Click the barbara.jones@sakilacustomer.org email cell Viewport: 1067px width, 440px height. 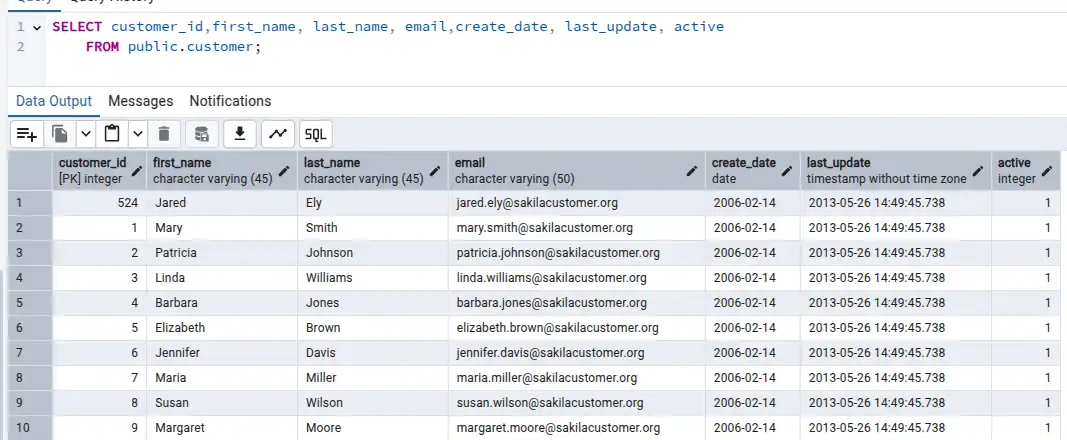[577, 303]
